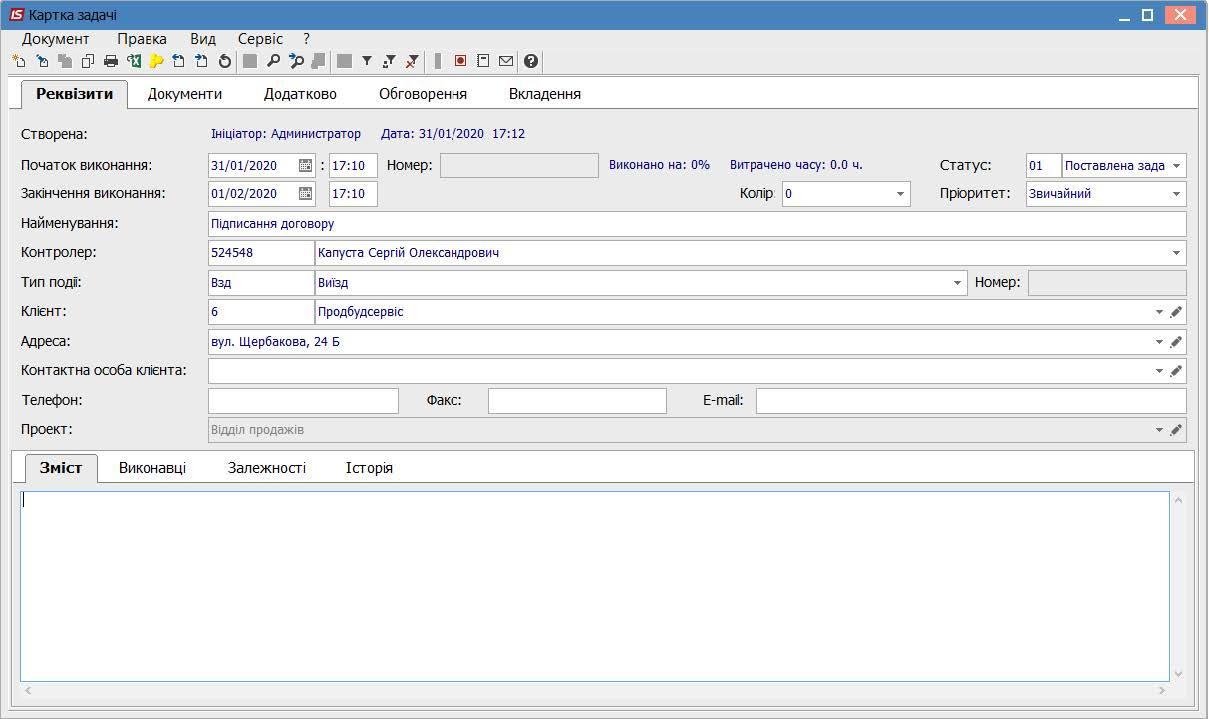Click the printer toolbar icon
Image resolution: width=1209 pixels, height=719 pixels.
click(111, 61)
